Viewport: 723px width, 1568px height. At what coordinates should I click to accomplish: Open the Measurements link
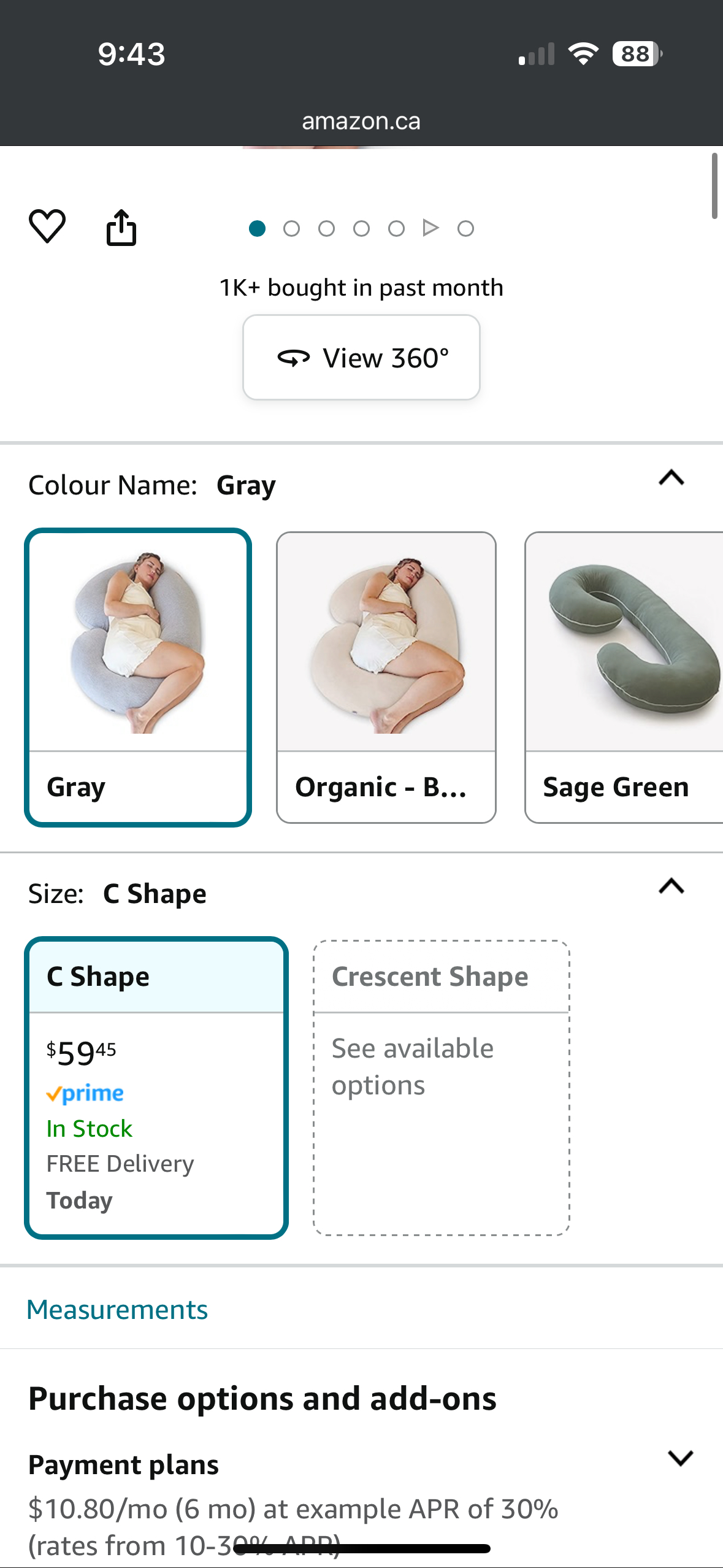(x=117, y=1310)
